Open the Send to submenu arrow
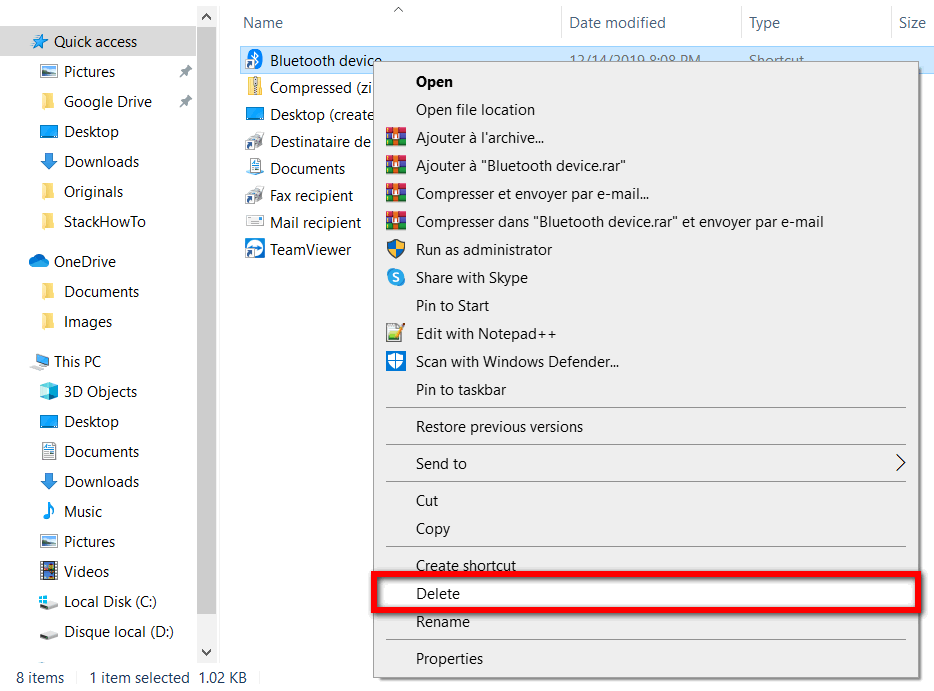 click(x=900, y=464)
